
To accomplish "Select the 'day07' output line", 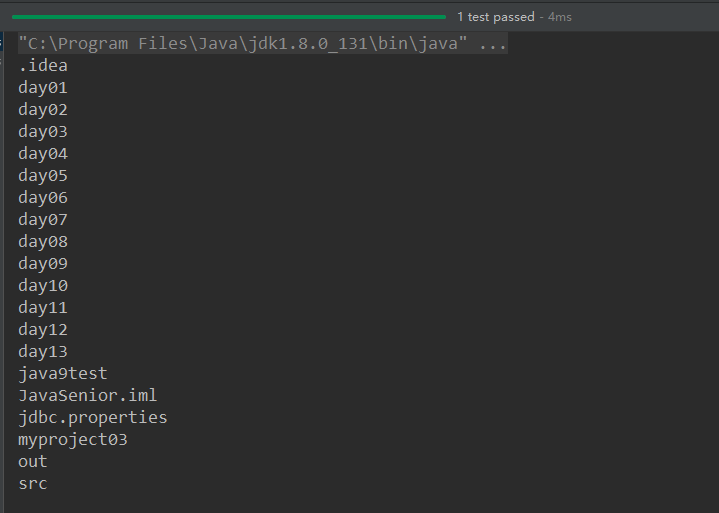I will pyautogui.click(x=43, y=220).
